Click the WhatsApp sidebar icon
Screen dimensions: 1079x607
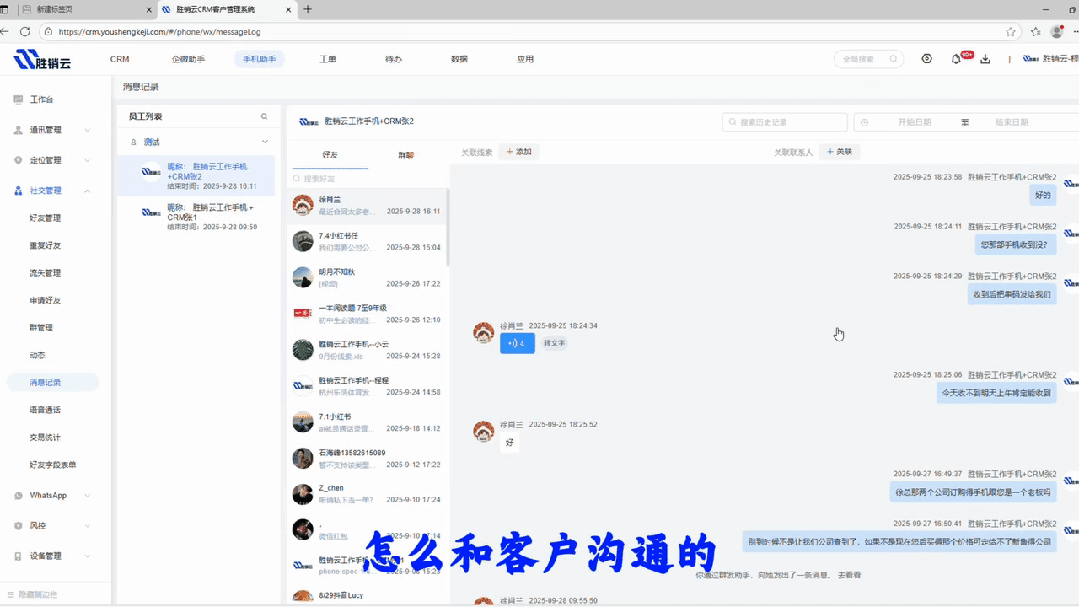pyautogui.click(x=18, y=496)
